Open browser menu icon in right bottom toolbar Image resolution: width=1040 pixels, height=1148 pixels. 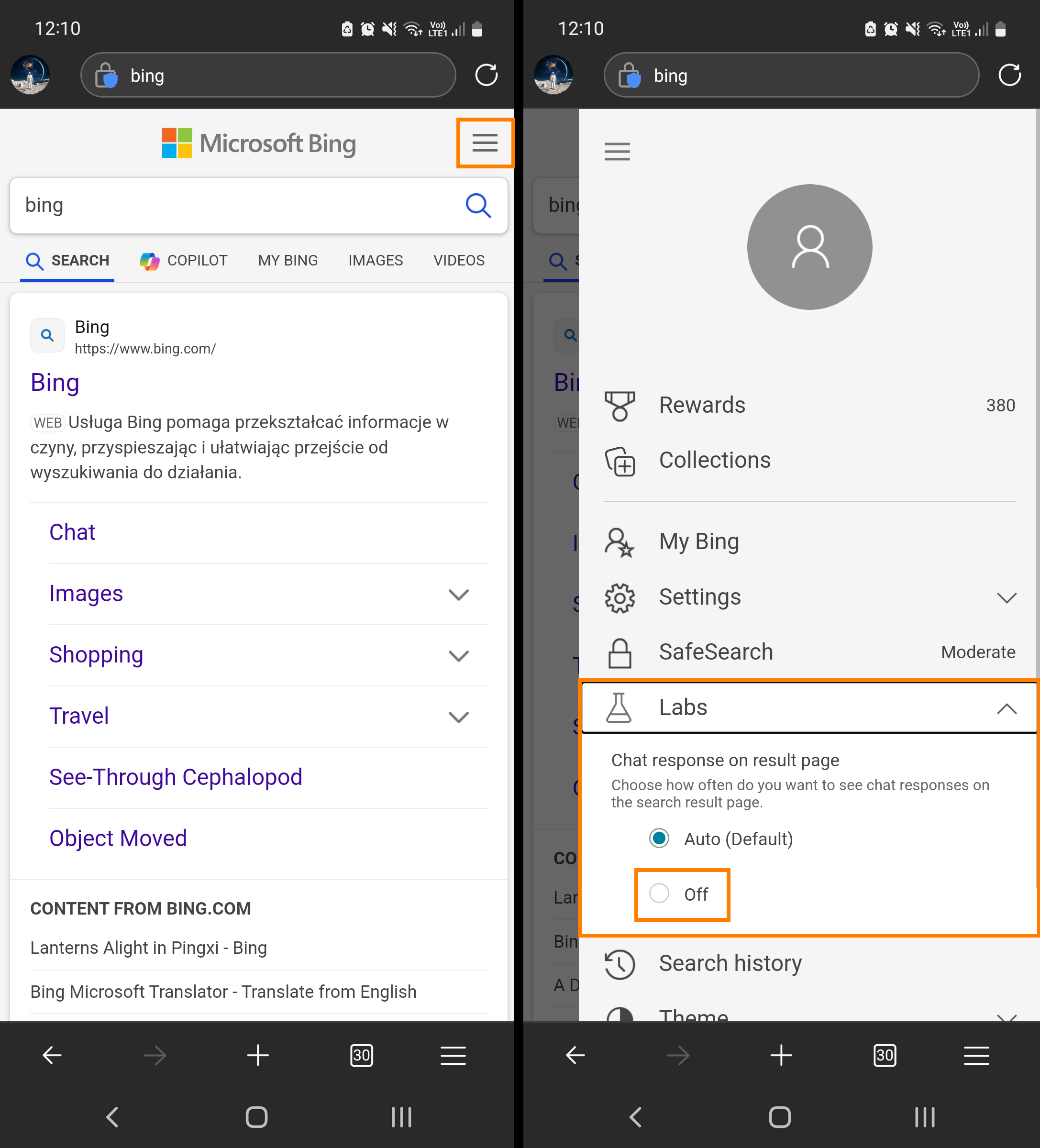pos(975,1055)
